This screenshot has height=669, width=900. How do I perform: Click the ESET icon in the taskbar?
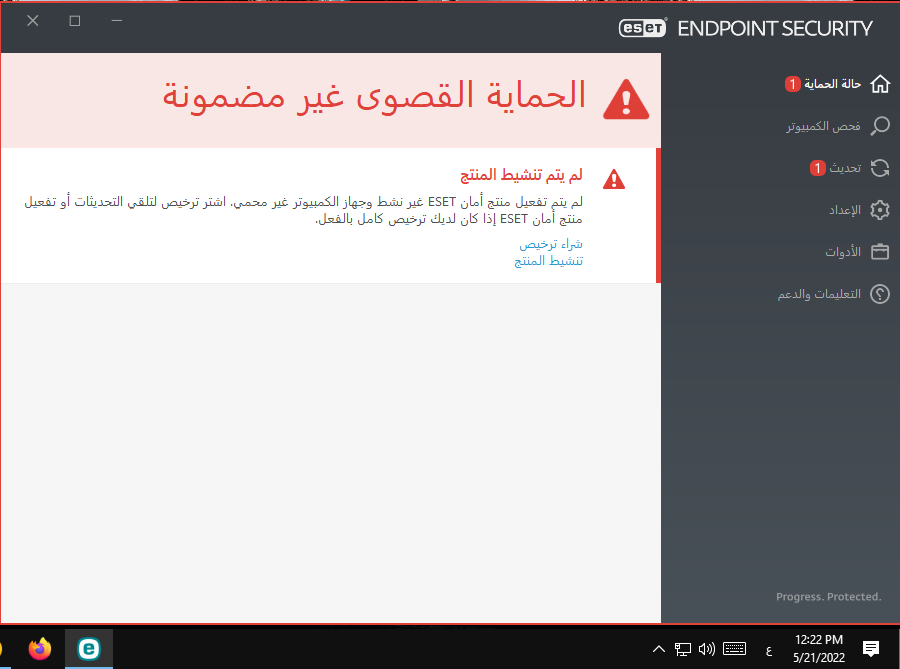pyautogui.click(x=88, y=649)
